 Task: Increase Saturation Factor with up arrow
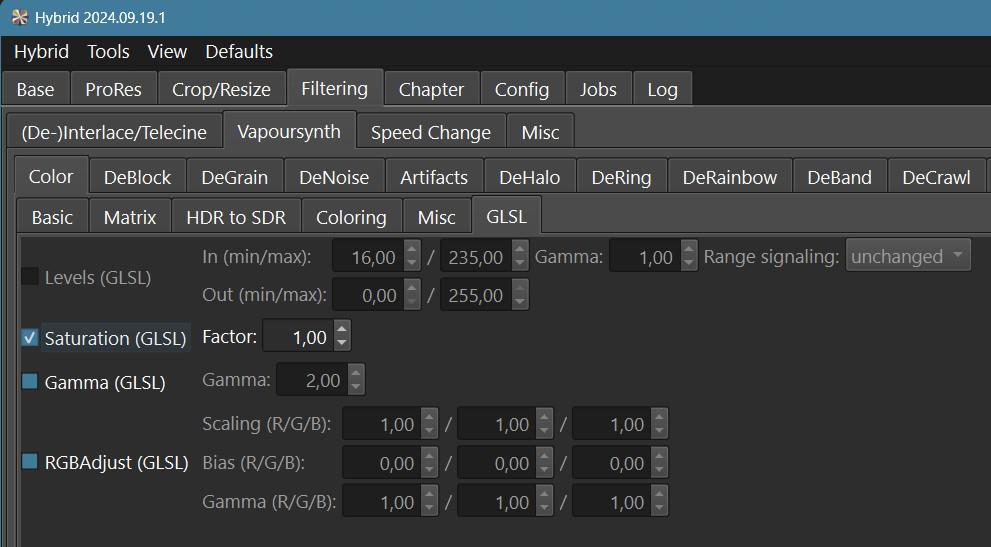point(342,330)
